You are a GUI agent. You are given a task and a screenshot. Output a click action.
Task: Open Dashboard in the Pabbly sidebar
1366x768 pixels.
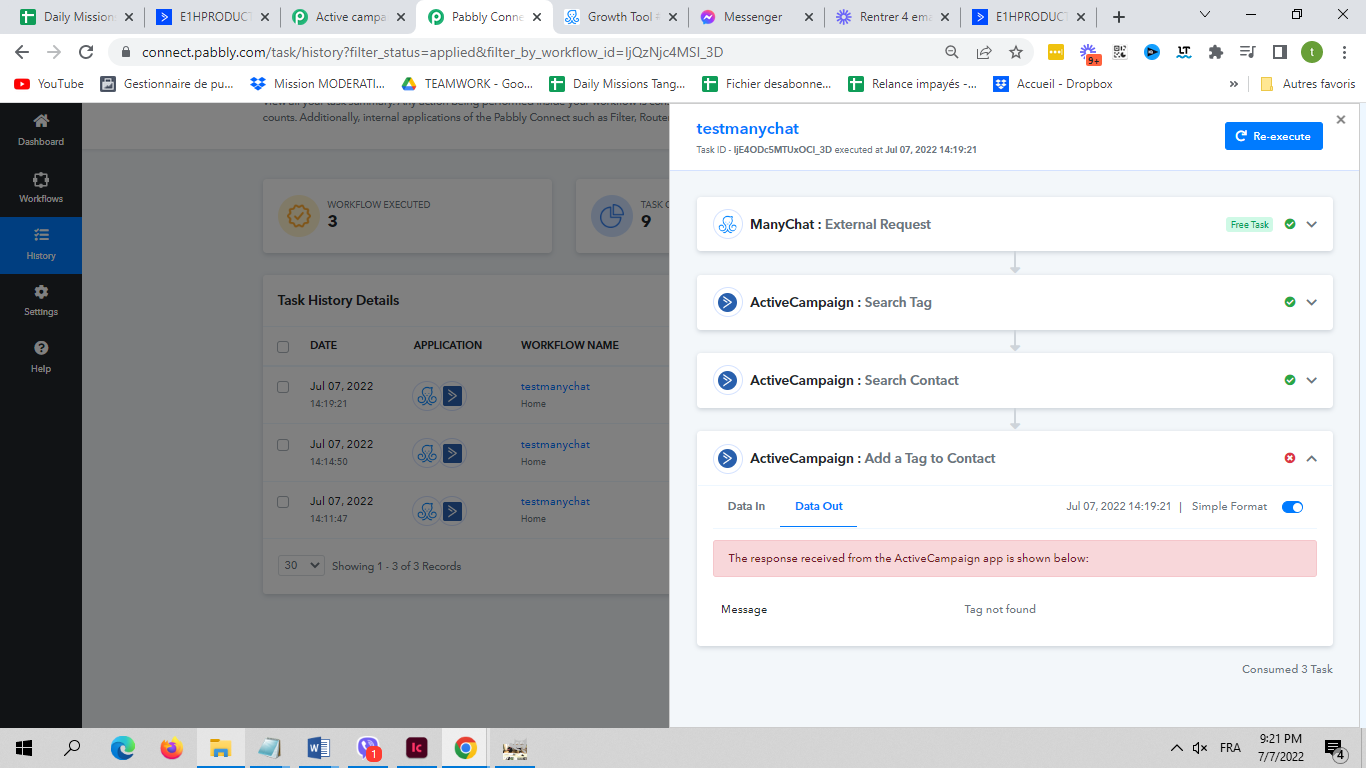click(41, 130)
